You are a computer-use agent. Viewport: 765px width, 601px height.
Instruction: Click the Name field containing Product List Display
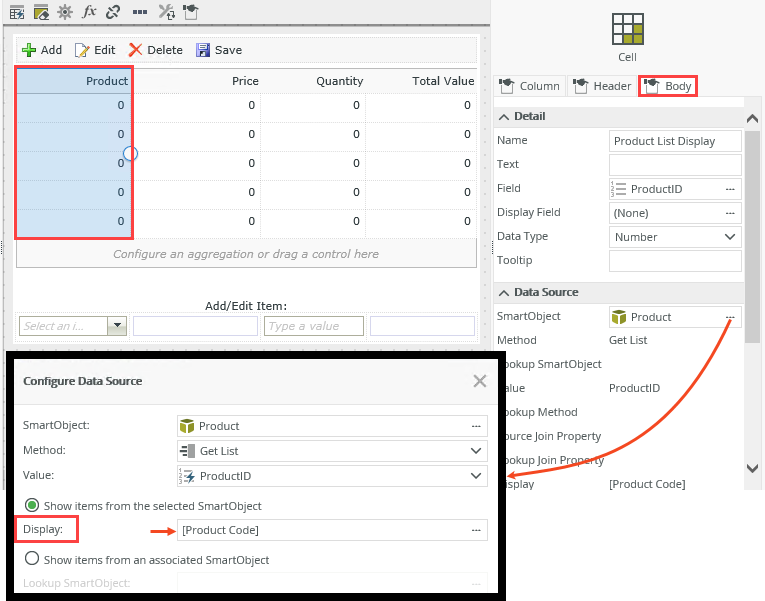coord(675,141)
